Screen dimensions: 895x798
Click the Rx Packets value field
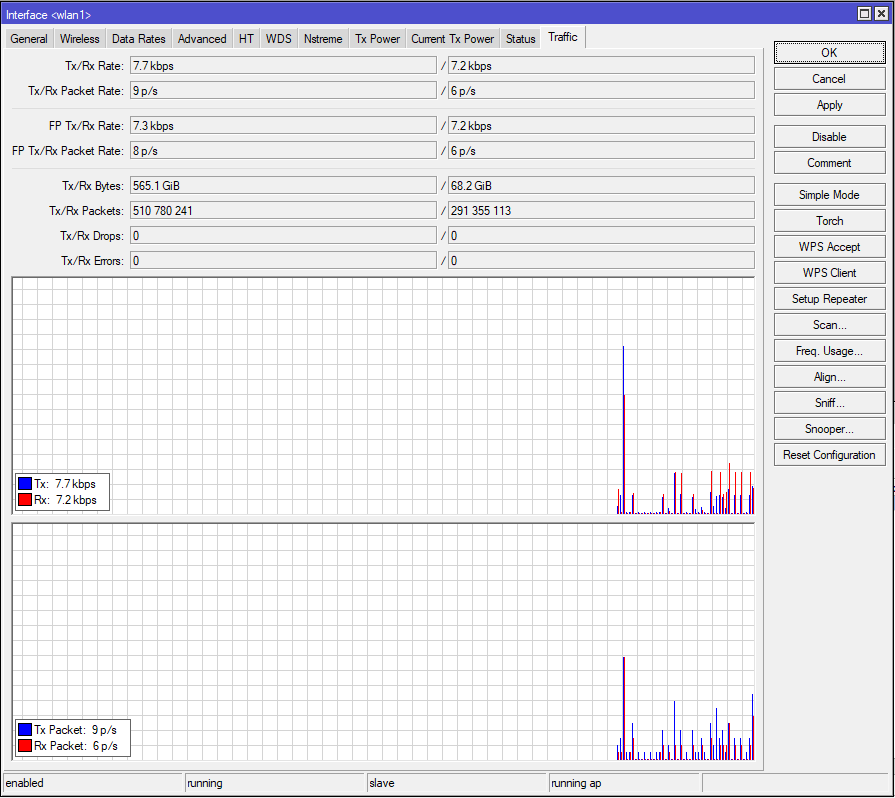point(600,211)
